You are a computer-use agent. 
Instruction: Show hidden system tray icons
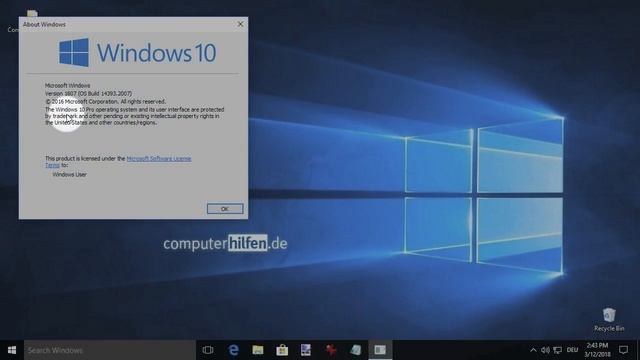click(x=533, y=350)
